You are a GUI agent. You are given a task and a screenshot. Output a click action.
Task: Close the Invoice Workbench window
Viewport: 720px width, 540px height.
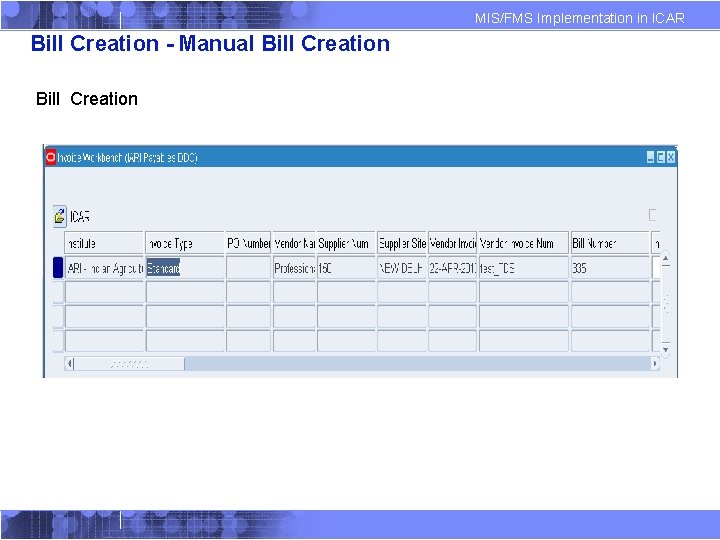tap(671, 157)
